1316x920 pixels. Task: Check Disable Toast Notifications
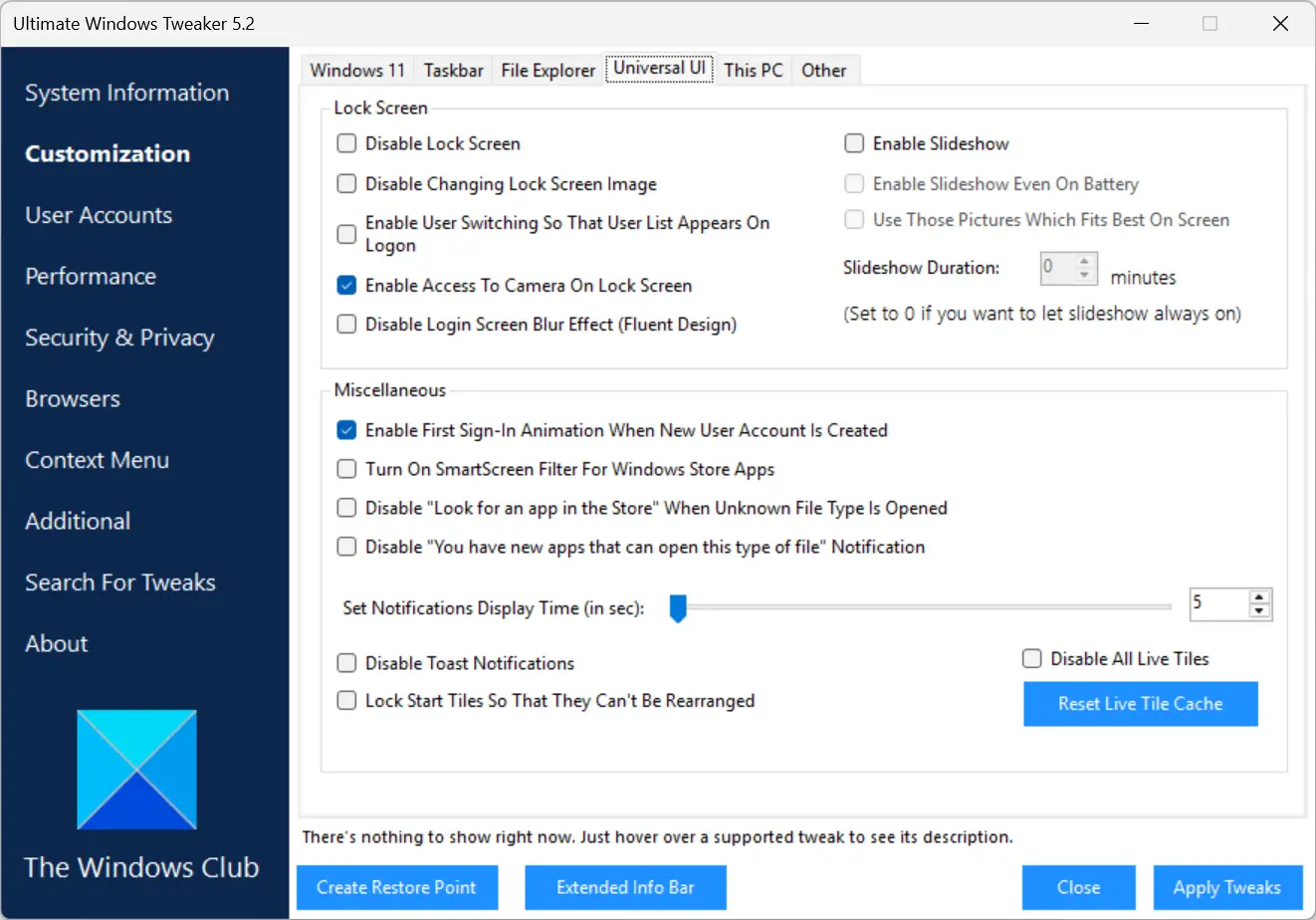coord(346,663)
